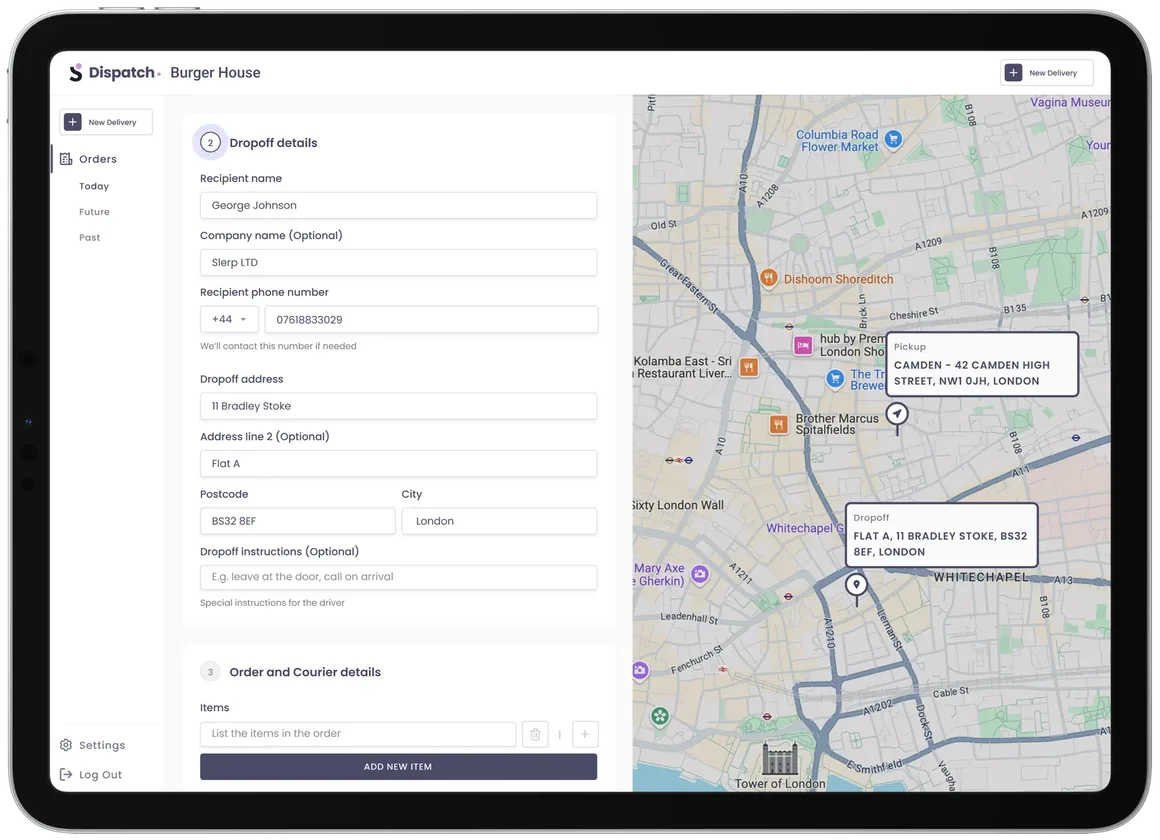Click Address line 2 field Flat A

point(398,464)
